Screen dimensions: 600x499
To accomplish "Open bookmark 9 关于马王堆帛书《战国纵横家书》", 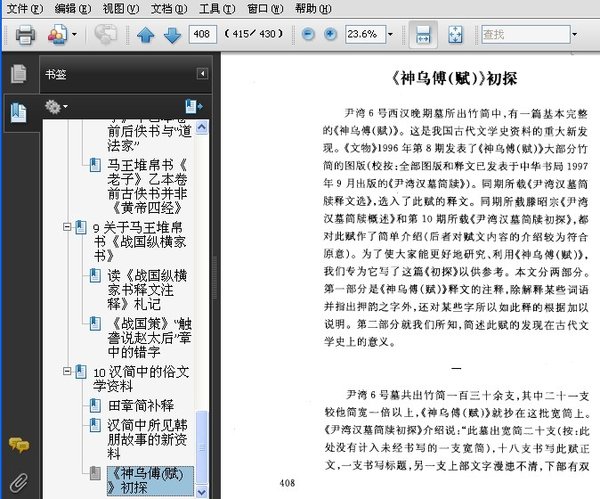I will (140, 241).
